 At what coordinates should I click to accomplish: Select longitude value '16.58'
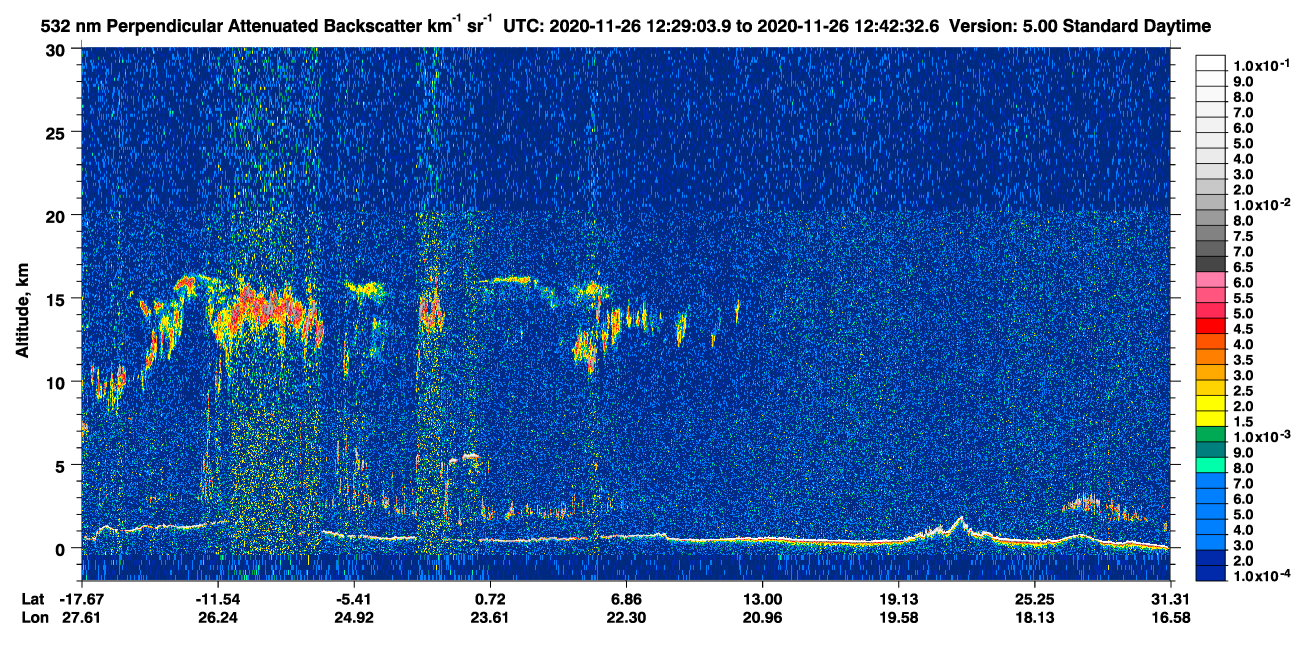tap(1170, 617)
